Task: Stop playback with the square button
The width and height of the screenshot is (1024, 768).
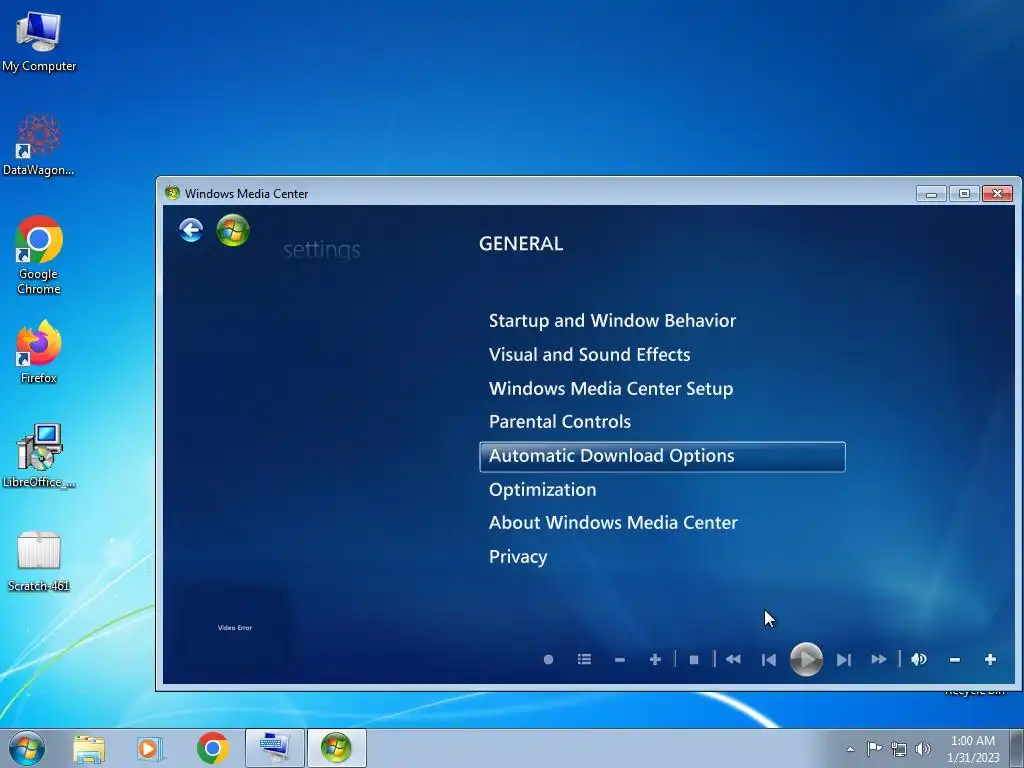Action: [x=694, y=660]
